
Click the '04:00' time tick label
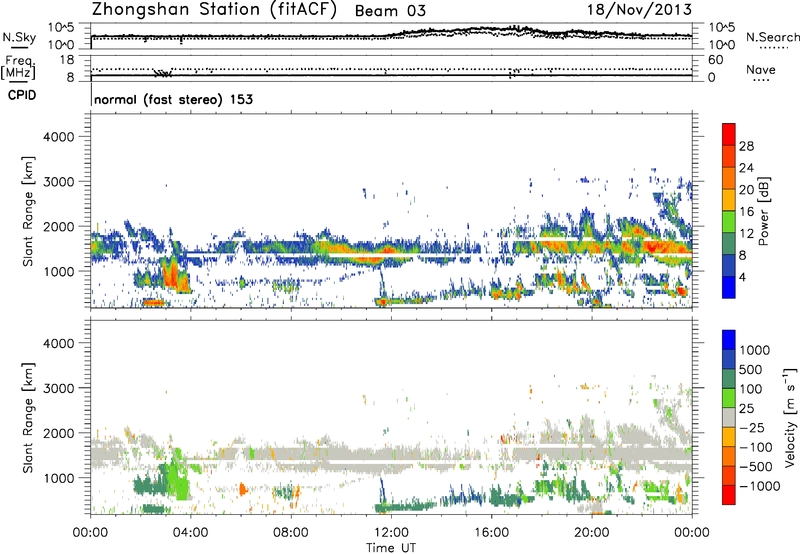190,533
